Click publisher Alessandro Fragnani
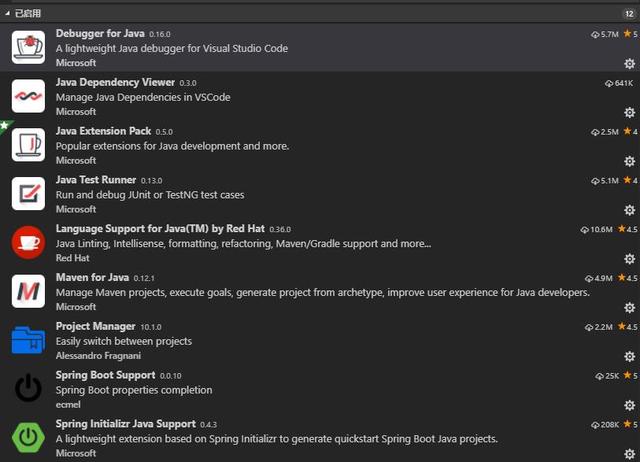 [x=98, y=356]
